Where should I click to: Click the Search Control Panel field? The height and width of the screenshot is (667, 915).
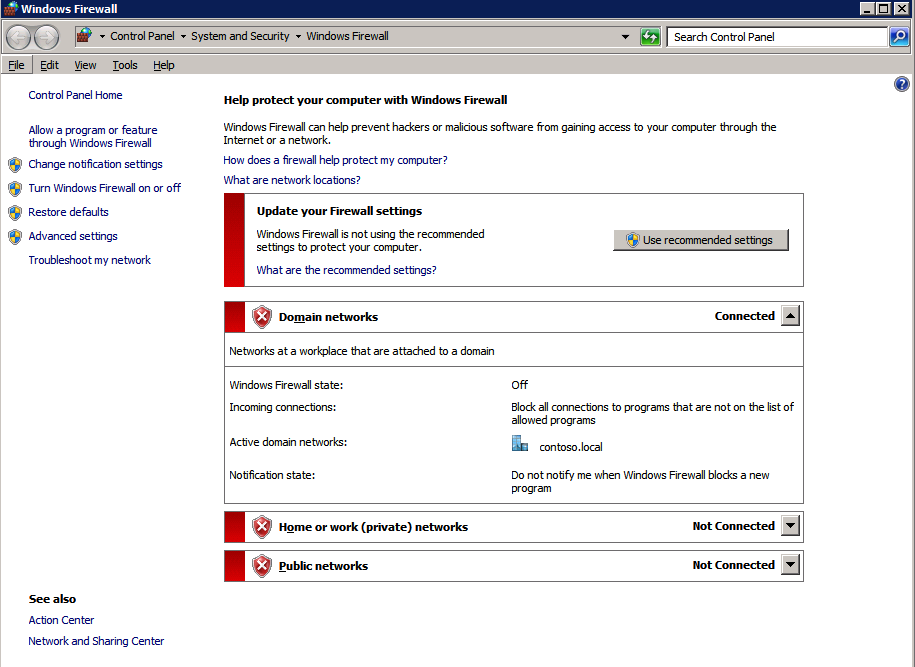777,37
